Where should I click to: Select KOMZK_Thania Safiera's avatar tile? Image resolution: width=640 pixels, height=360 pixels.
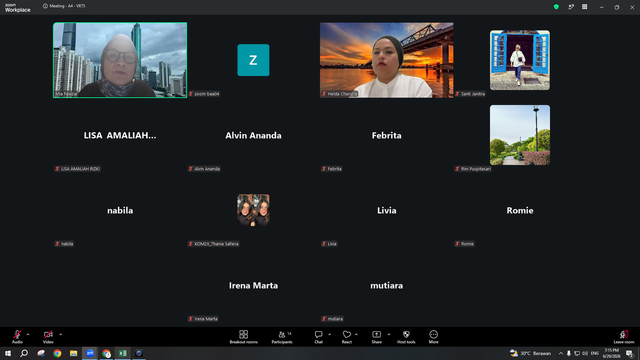click(253, 210)
